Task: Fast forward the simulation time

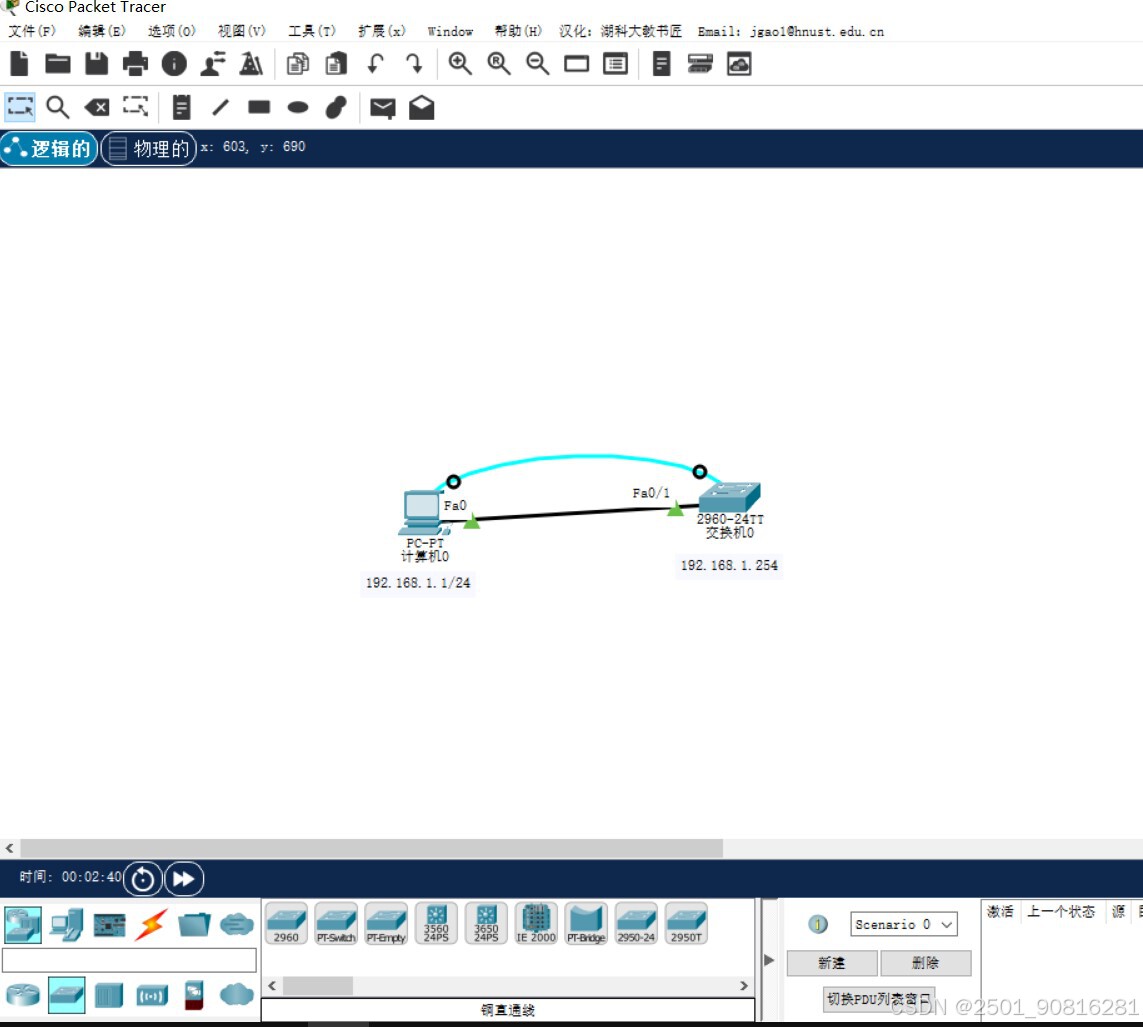Action: (184, 879)
